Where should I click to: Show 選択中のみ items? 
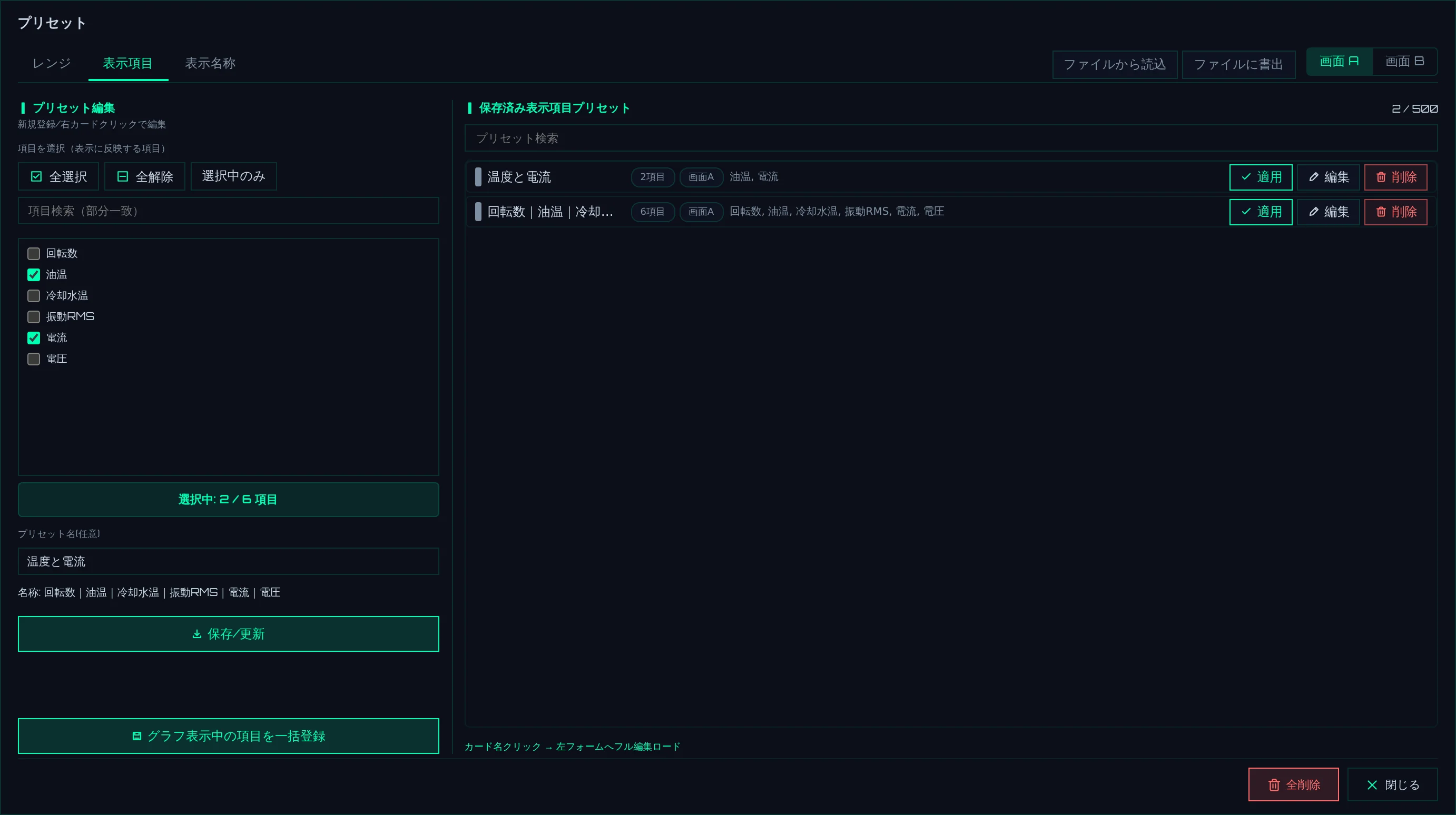click(233, 176)
